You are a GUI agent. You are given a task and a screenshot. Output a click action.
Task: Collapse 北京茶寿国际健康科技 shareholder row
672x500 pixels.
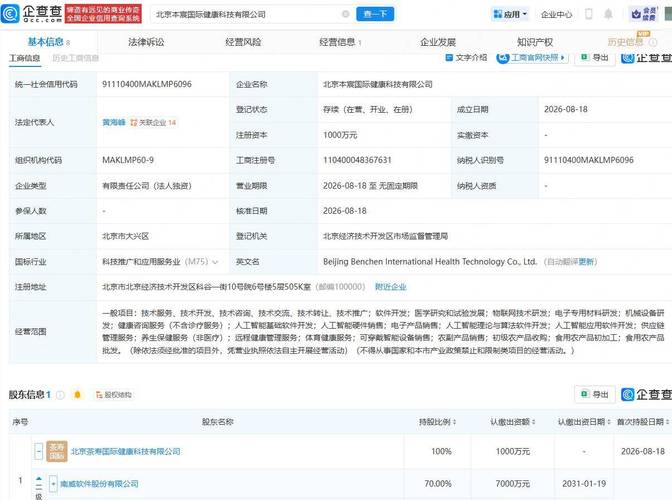click(39, 451)
